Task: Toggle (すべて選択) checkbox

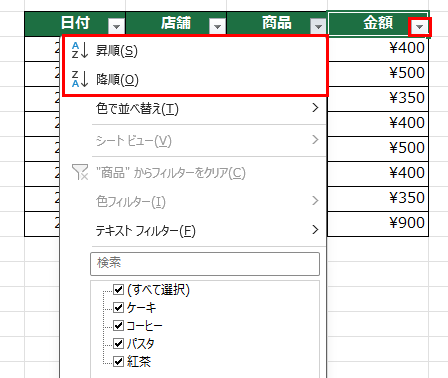Action: (118, 289)
